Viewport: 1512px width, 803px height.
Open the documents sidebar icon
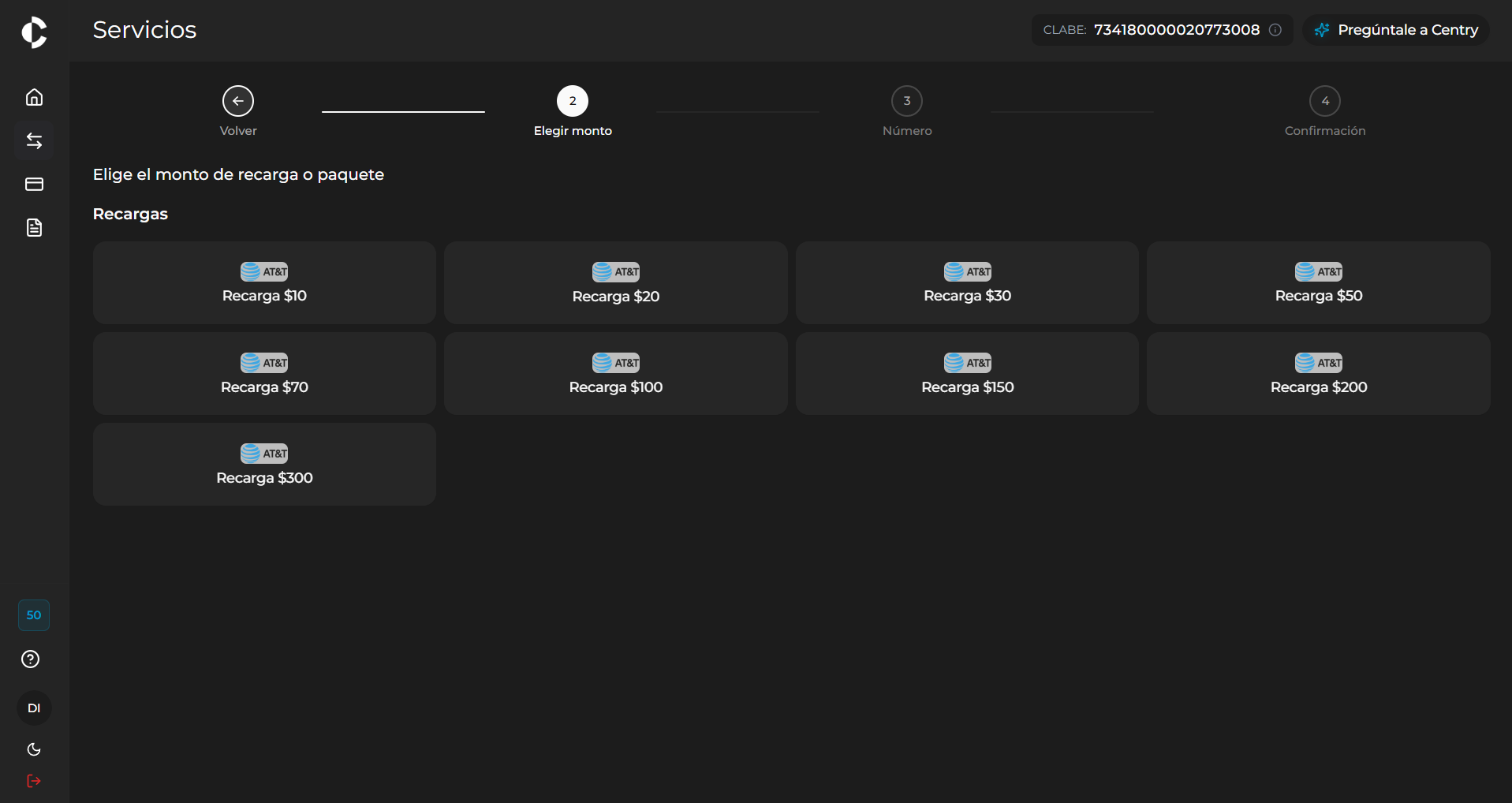(x=34, y=228)
